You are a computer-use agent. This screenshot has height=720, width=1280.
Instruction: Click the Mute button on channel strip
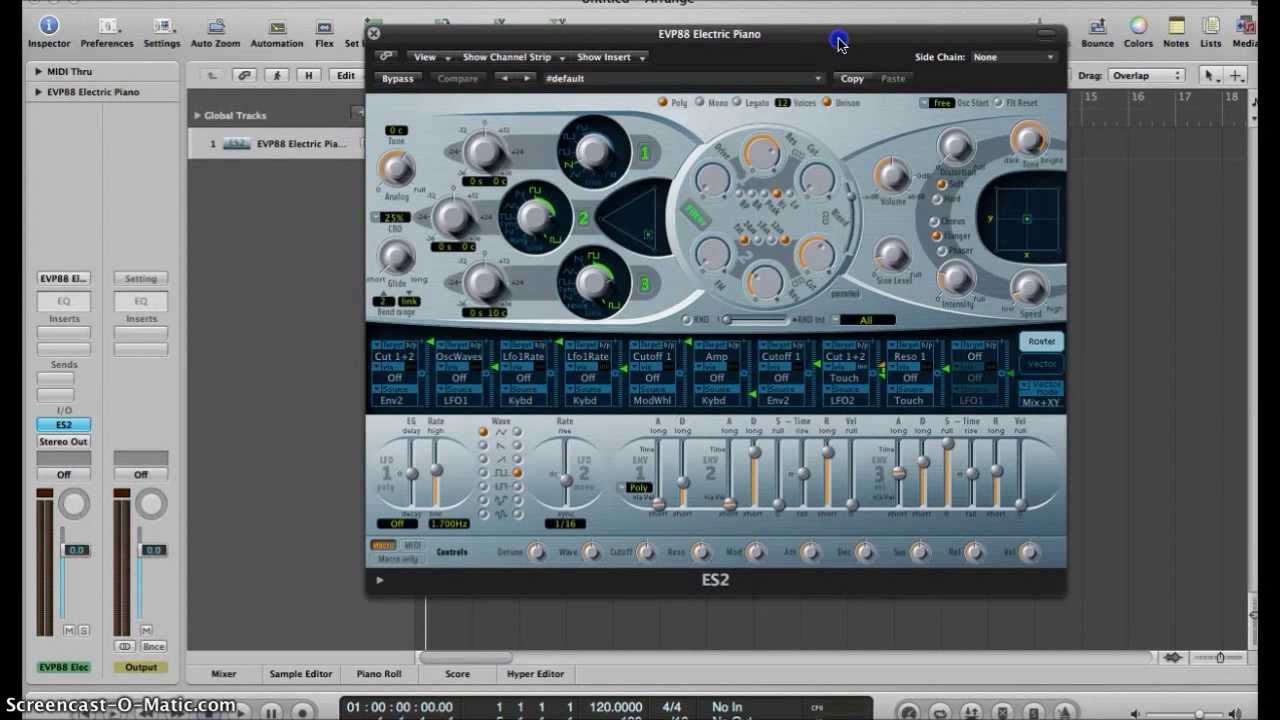coord(69,630)
